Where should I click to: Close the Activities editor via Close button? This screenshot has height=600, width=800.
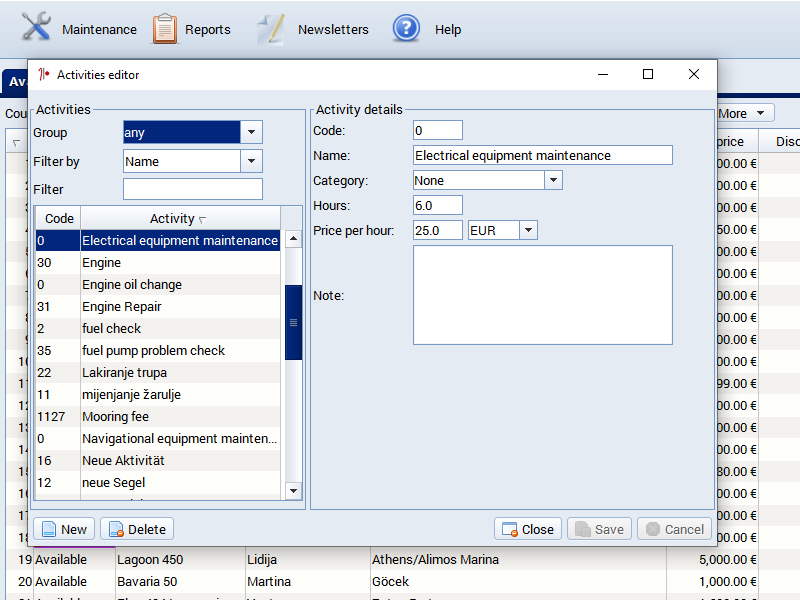click(x=527, y=529)
